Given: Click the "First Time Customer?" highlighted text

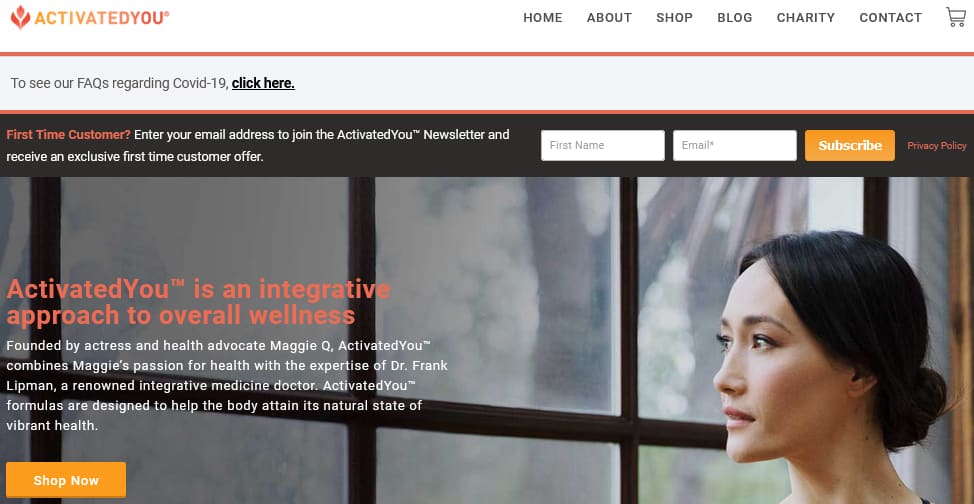Looking at the screenshot, I should click(69, 135).
